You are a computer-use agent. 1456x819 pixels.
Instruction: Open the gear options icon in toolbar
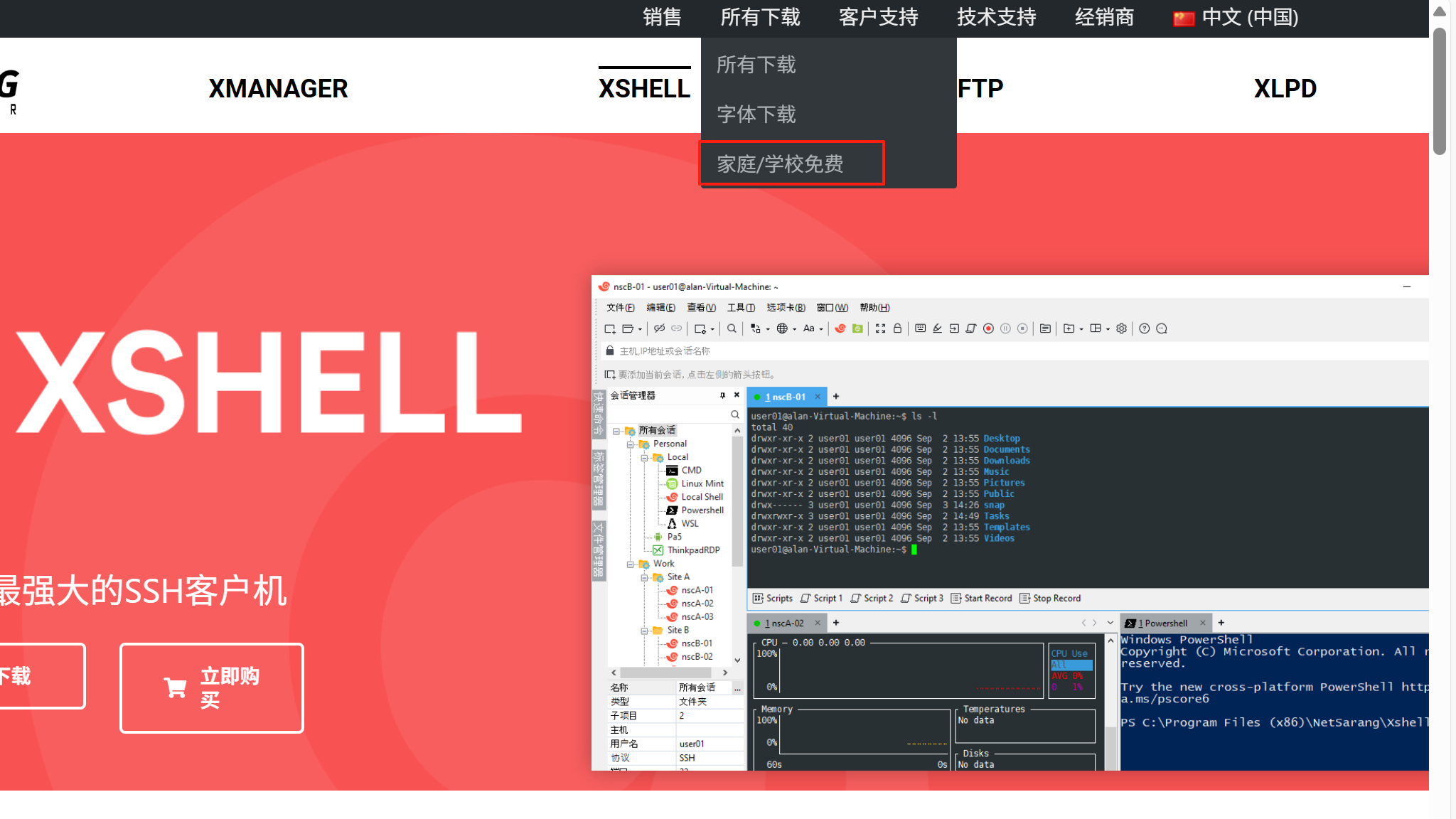click(1121, 328)
